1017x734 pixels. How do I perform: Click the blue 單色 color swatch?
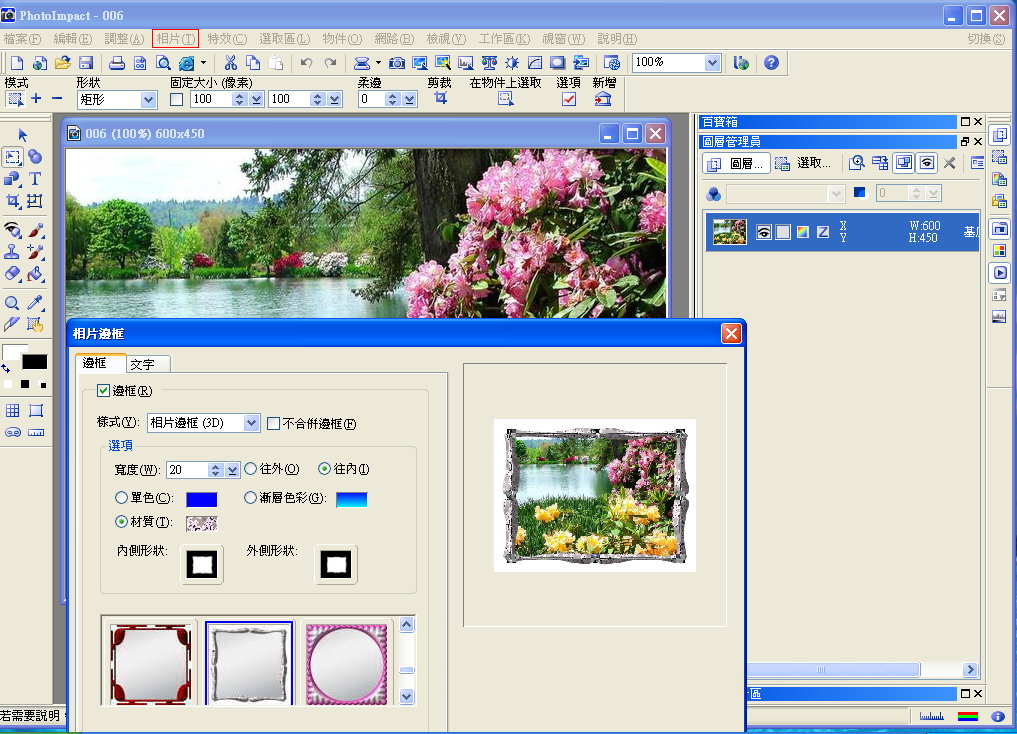pos(201,499)
